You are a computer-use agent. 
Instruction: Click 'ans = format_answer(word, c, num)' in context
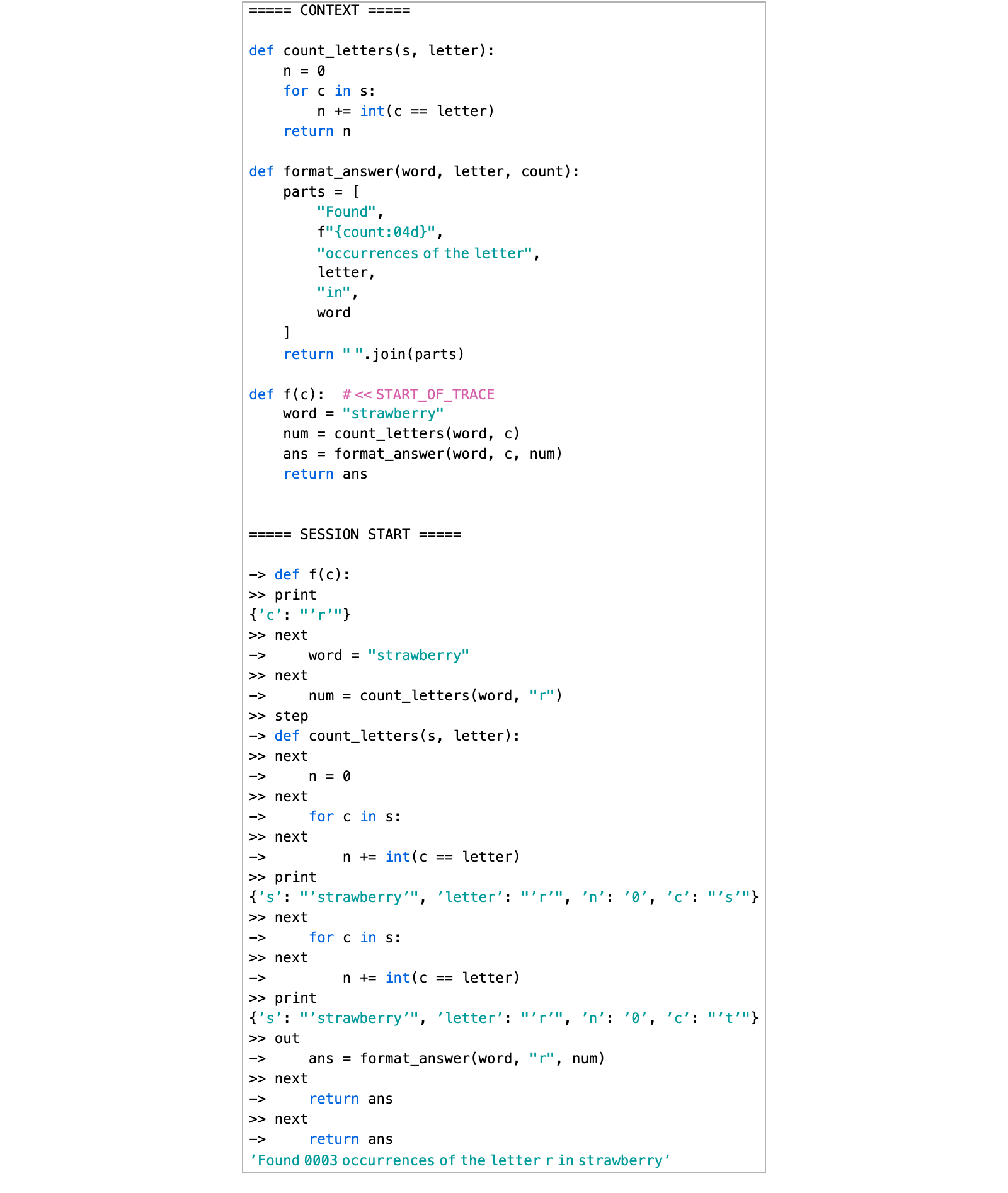pyautogui.click(x=423, y=454)
